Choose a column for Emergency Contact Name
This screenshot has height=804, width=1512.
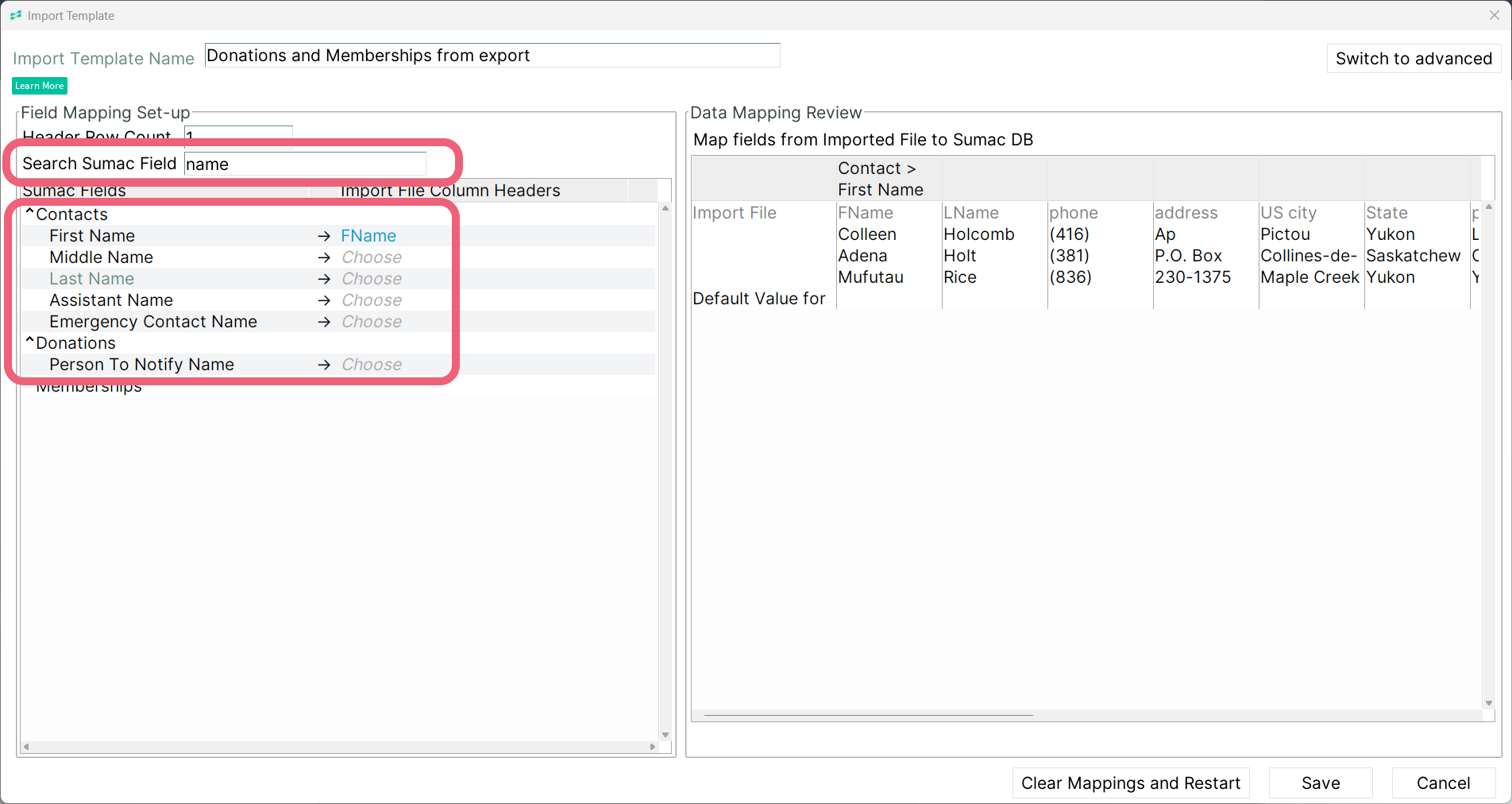coord(372,322)
